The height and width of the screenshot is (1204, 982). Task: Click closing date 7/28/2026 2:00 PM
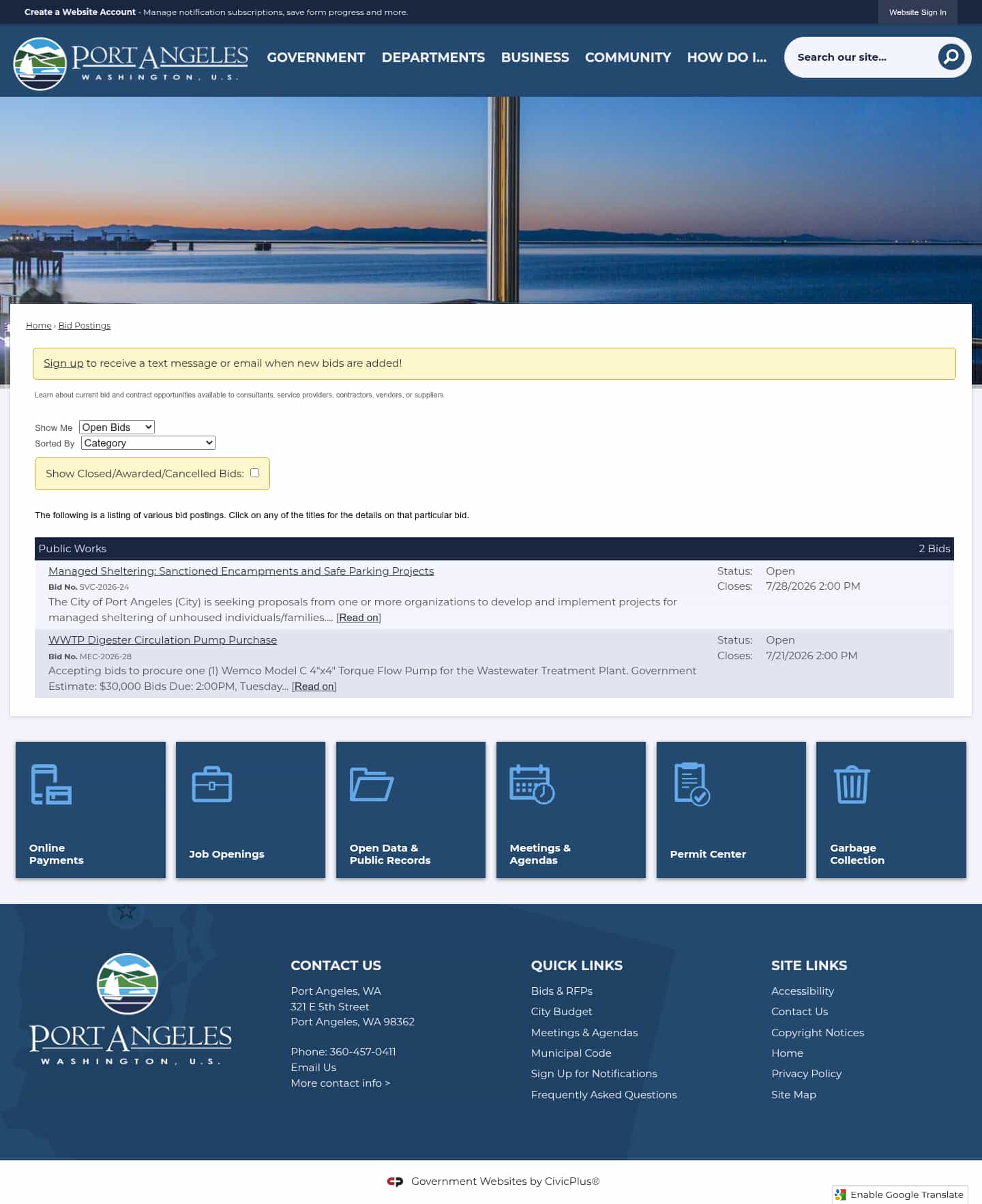(x=813, y=586)
